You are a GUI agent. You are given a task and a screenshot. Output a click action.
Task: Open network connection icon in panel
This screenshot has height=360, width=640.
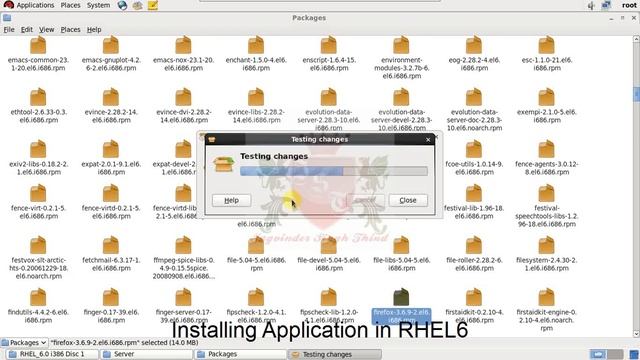pos(606,5)
